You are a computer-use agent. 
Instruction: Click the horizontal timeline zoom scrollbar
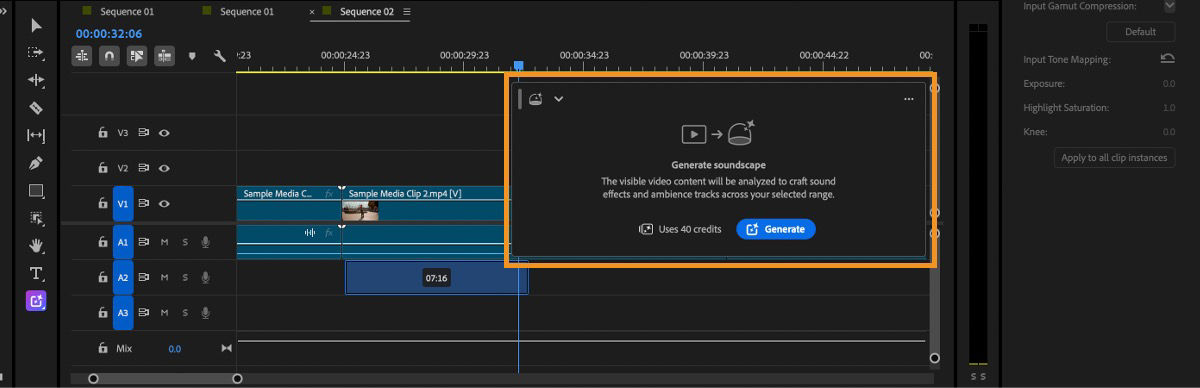click(165, 378)
